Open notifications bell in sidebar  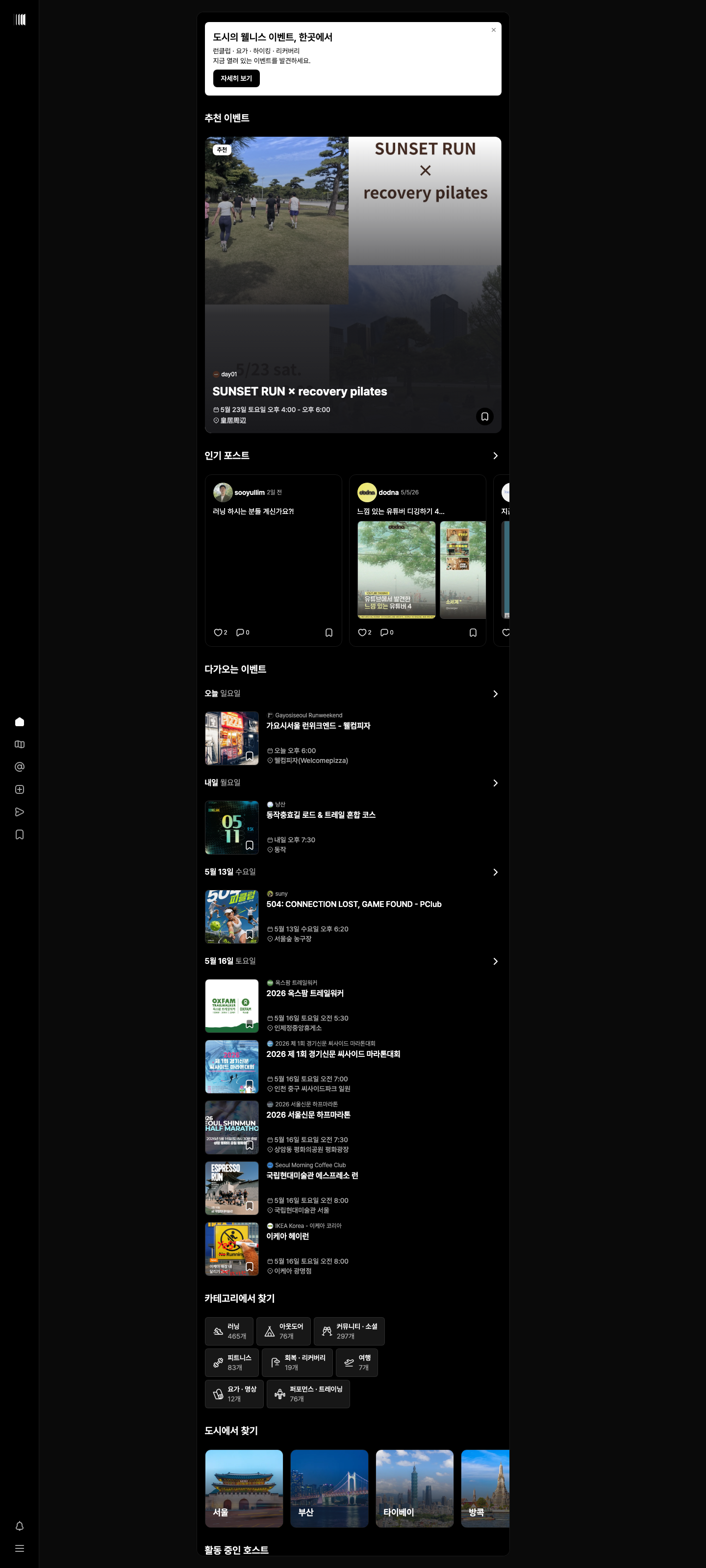point(20,1525)
